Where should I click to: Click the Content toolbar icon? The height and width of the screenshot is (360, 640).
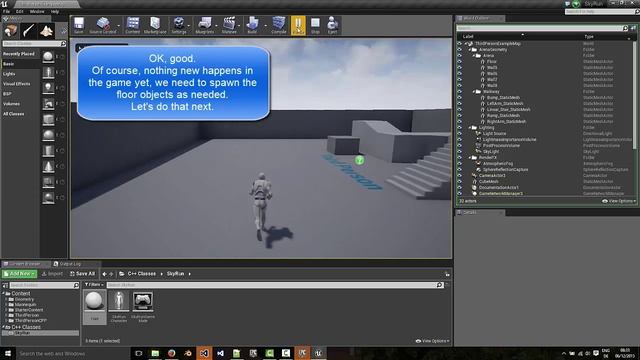tap(133, 25)
